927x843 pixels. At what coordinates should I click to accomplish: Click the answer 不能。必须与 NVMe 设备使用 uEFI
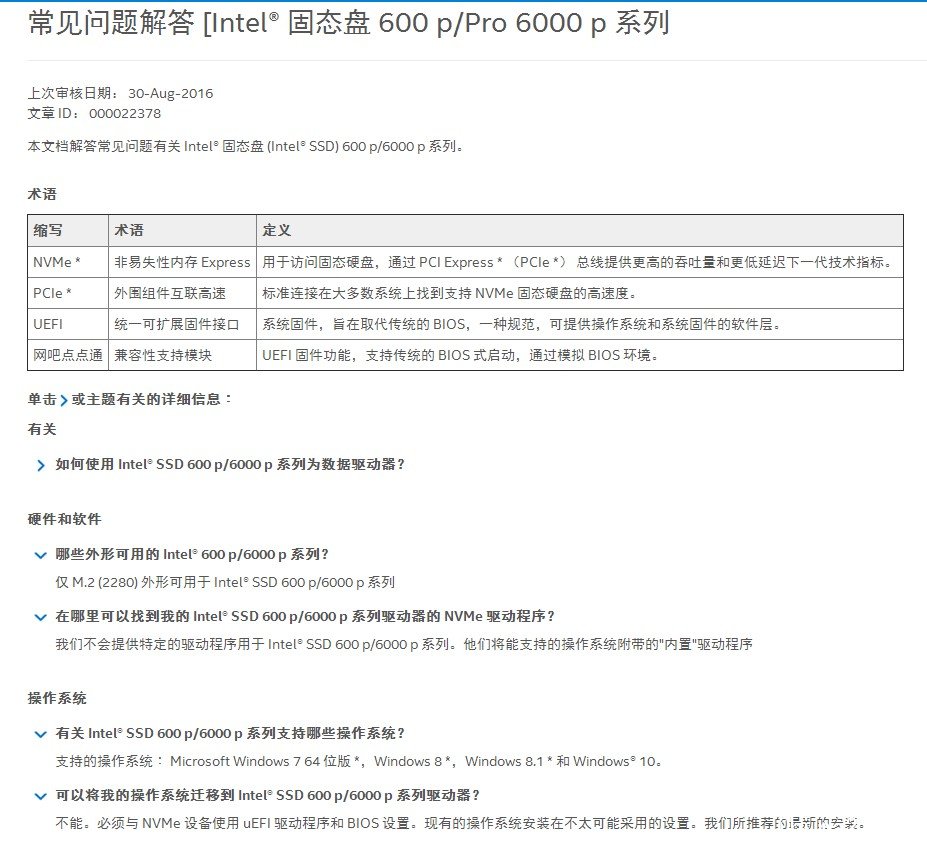point(461,823)
